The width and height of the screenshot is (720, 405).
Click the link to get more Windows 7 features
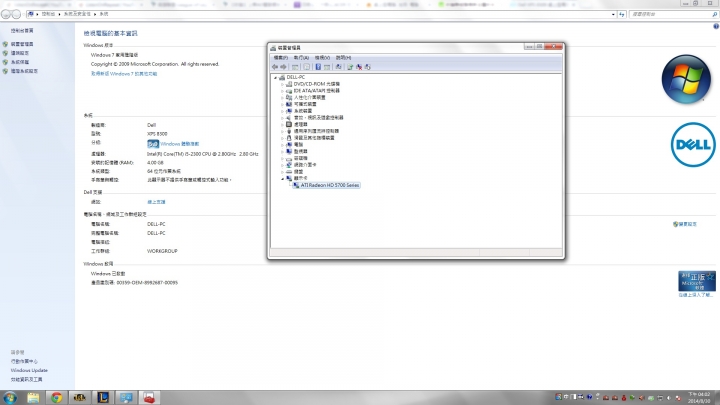pyautogui.click(x=124, y=74)
